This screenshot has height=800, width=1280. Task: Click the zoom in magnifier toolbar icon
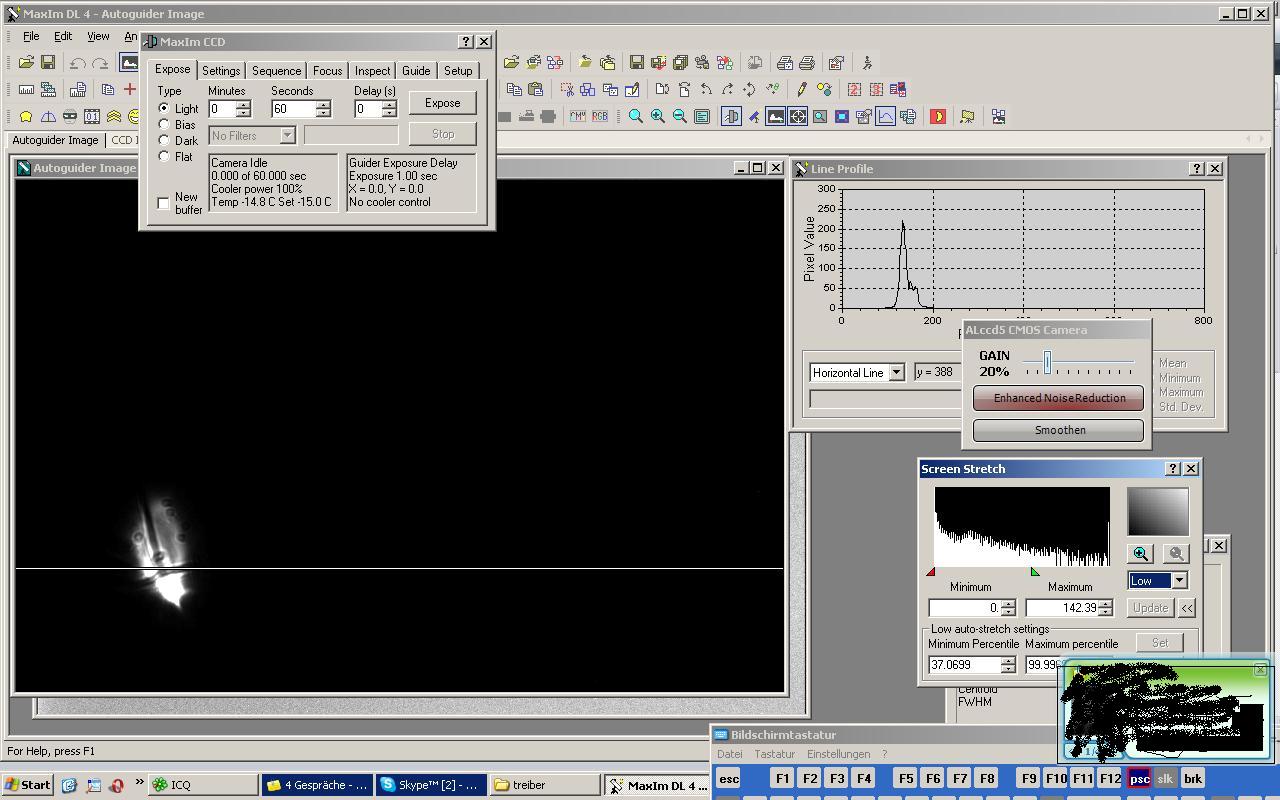[658, 117]
